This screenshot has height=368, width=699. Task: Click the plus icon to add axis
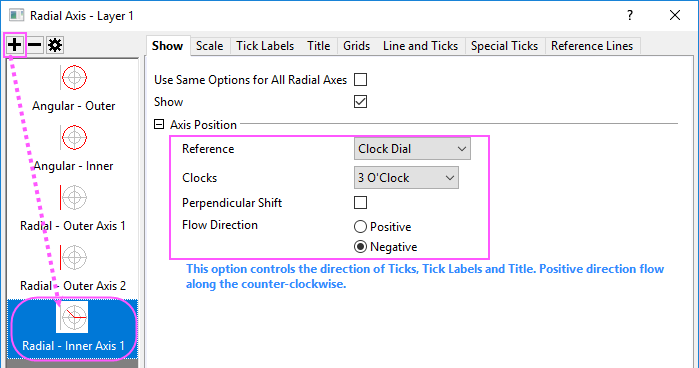[15, 45]
